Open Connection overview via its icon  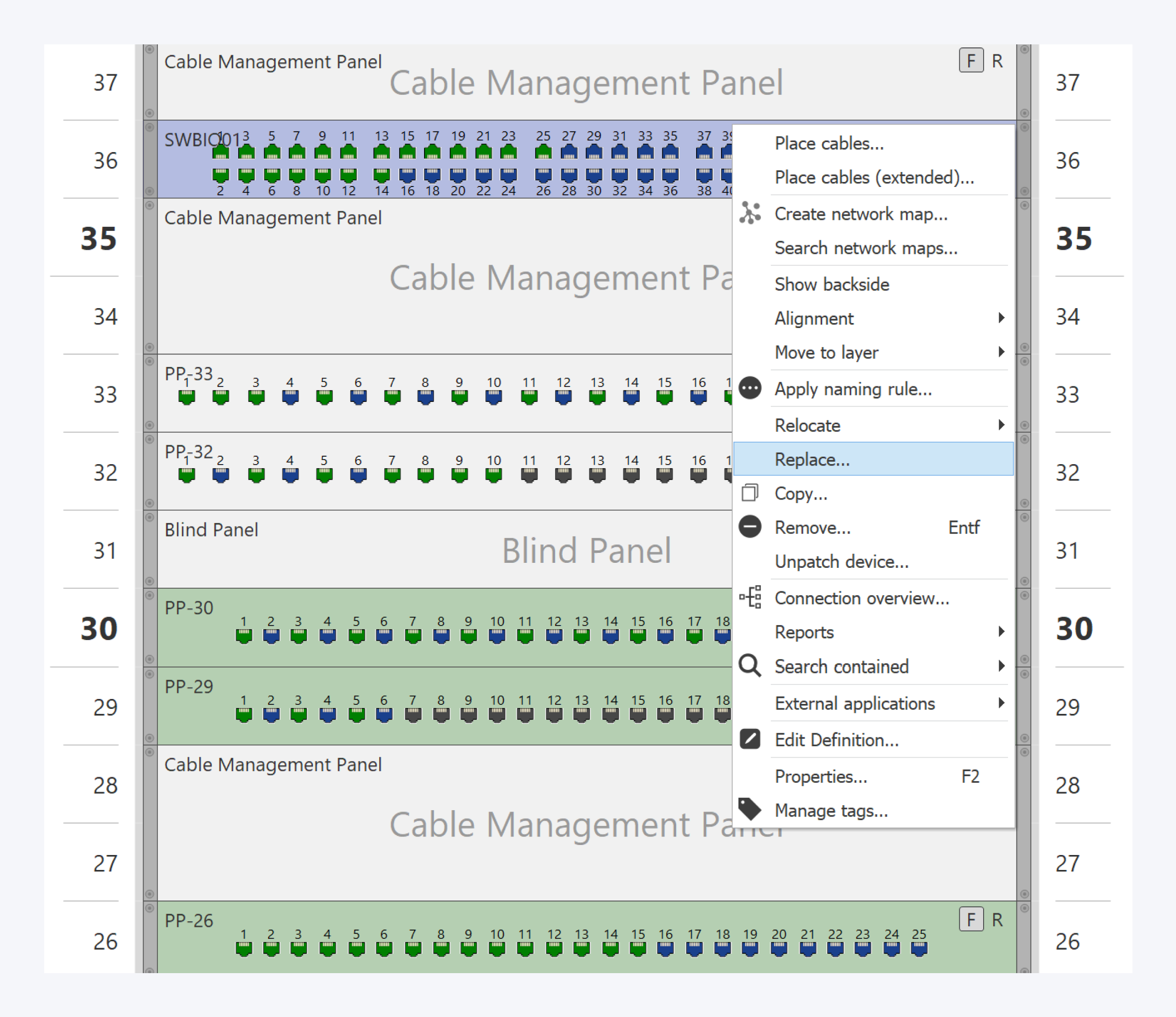(x=750, y=598)
